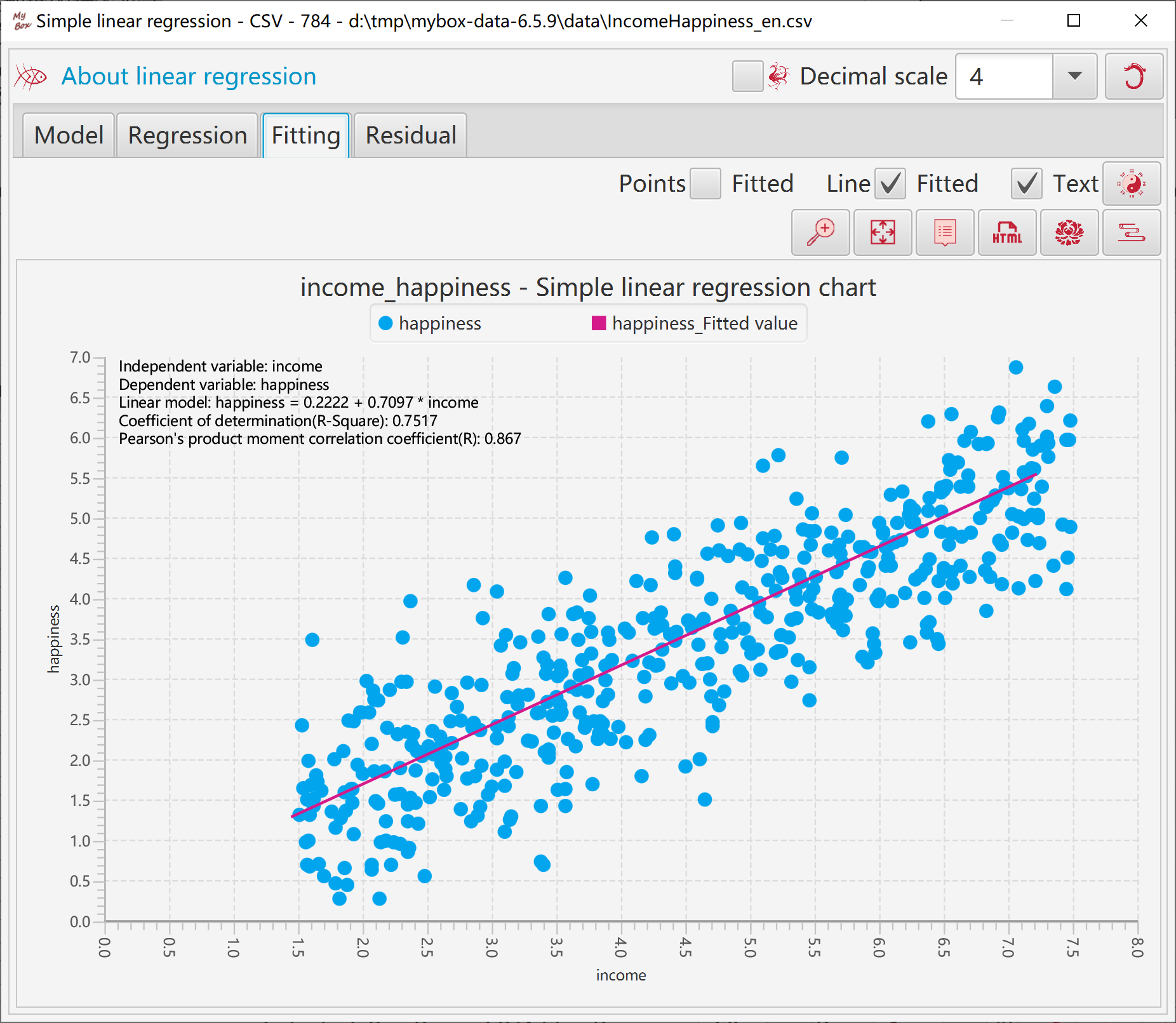Click the zoom-in magnifier icon

(820, 232)
